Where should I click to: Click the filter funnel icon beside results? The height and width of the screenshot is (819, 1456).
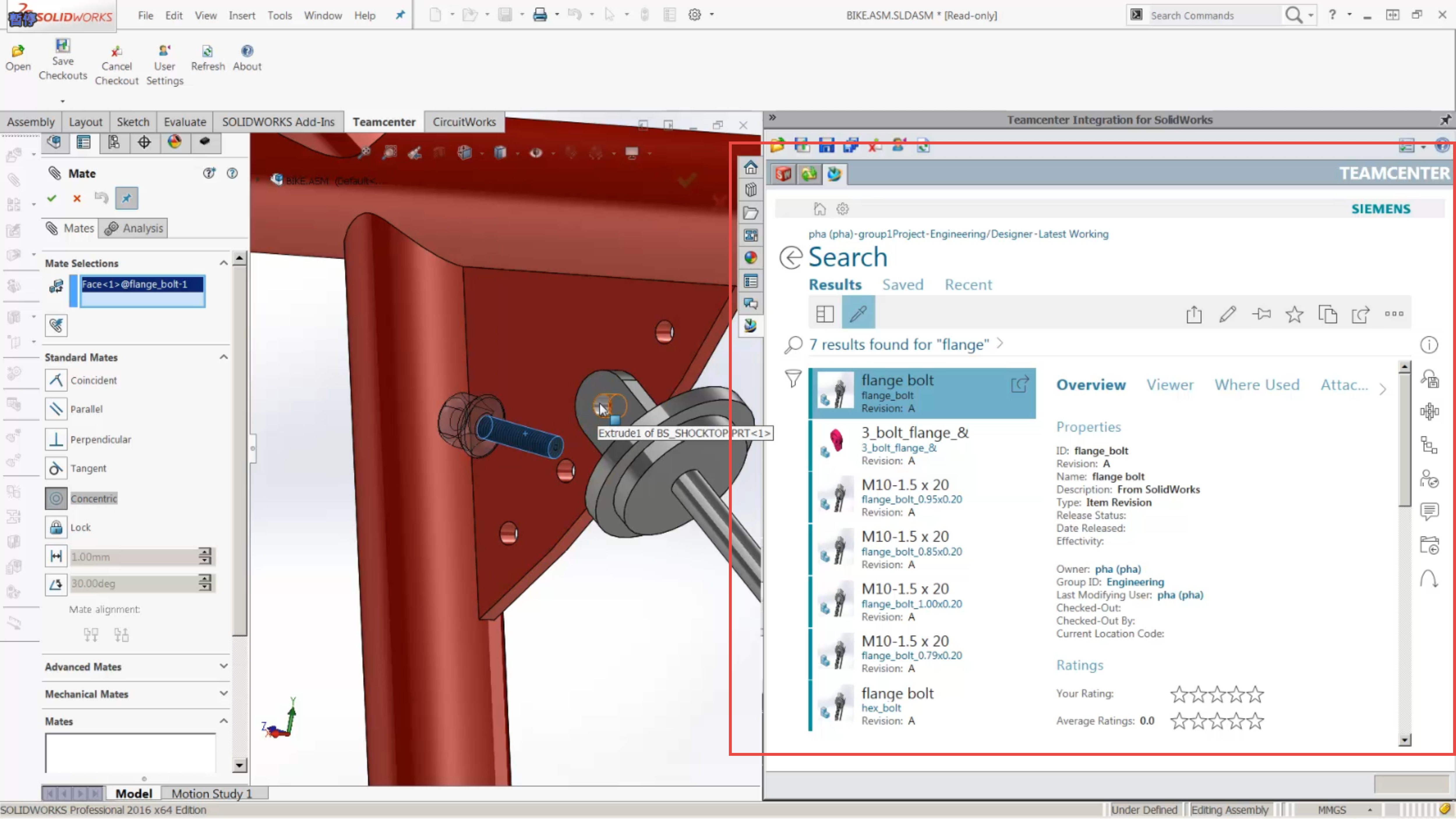pos(793,378)
